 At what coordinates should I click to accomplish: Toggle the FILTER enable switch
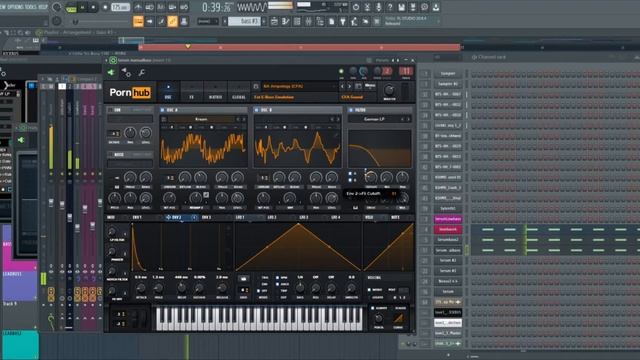click(350, 110)
